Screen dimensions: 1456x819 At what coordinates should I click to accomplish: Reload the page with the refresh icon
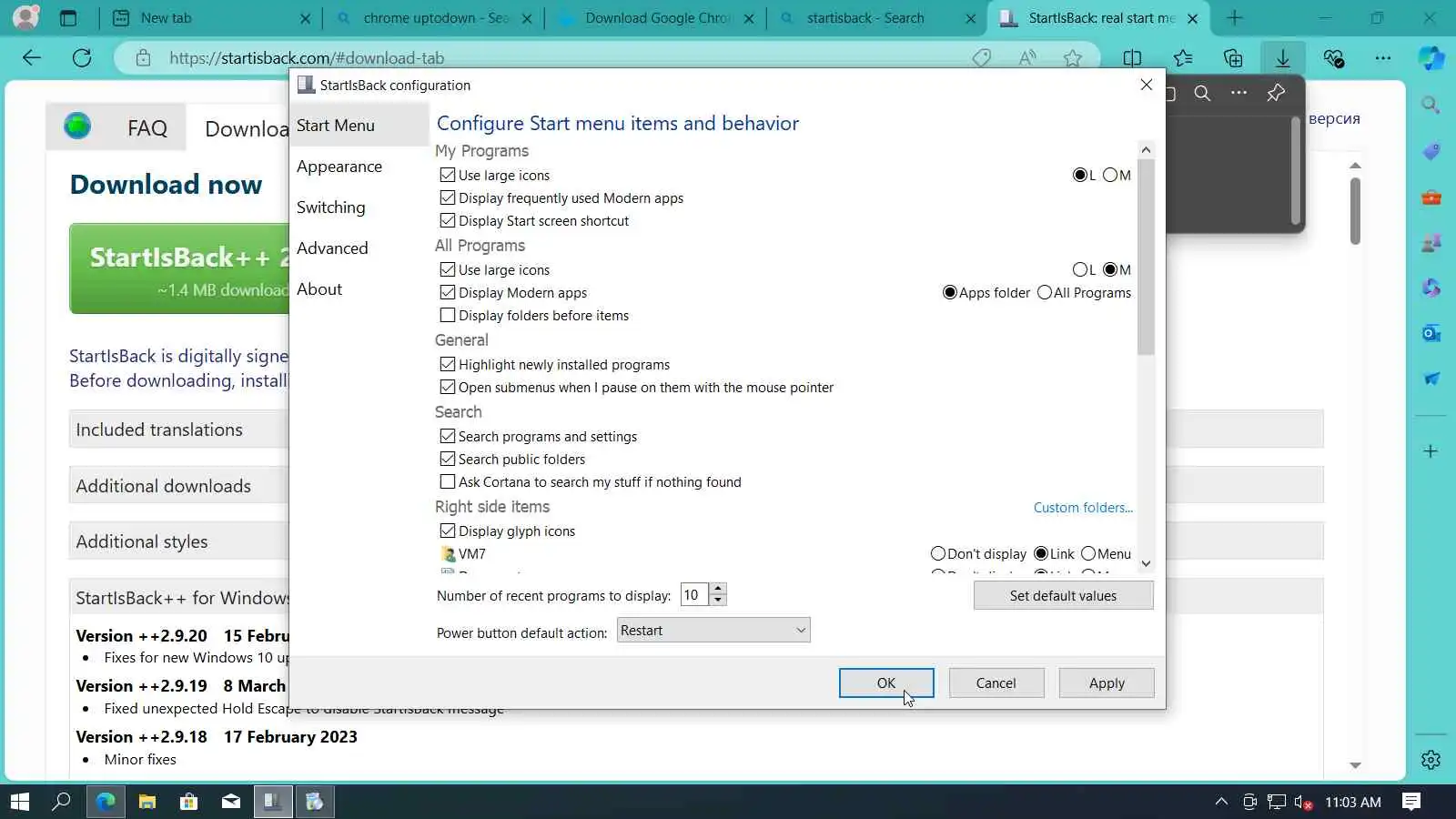82,58
